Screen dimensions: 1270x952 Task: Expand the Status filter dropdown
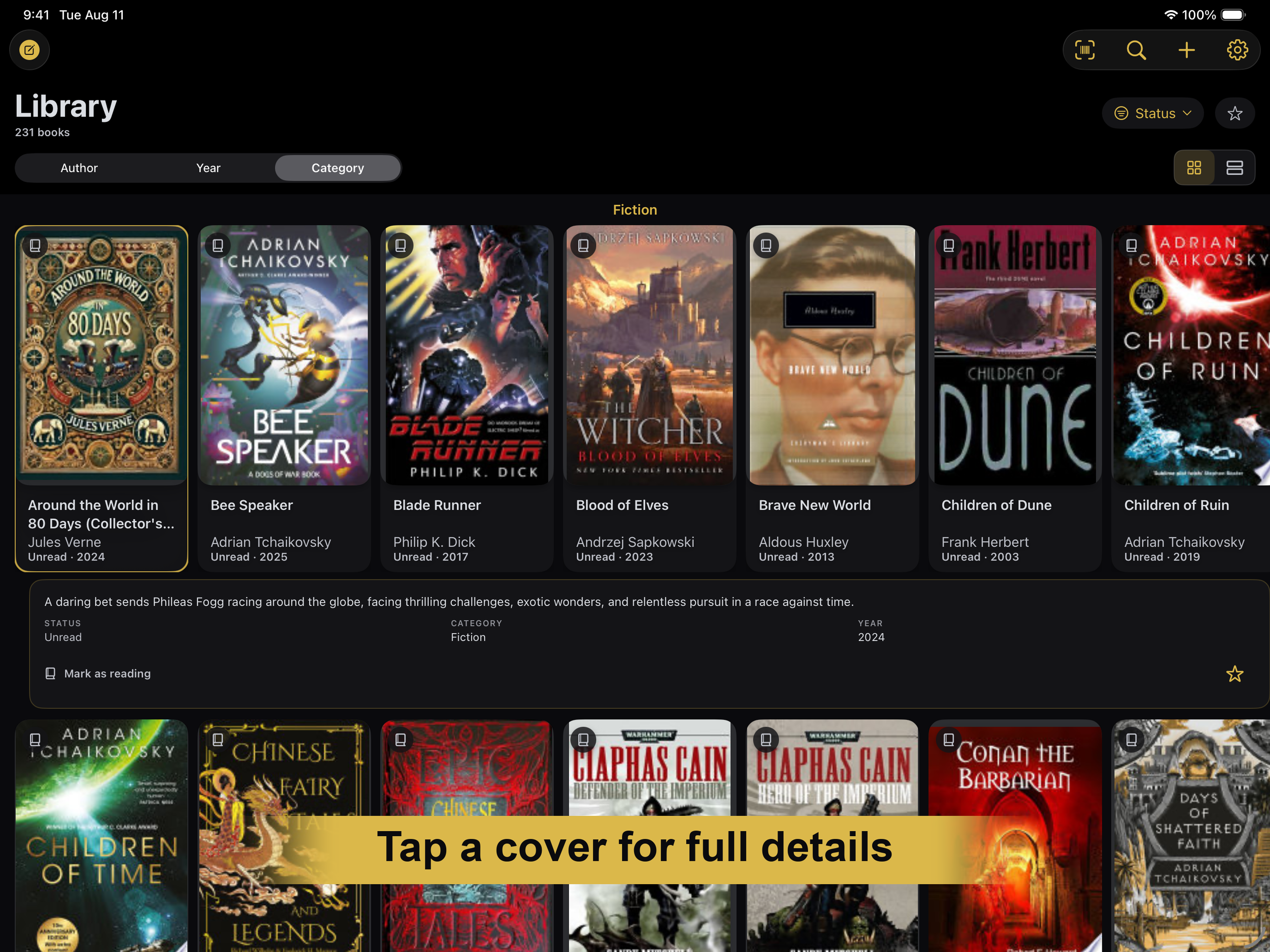coord(1152,113)
